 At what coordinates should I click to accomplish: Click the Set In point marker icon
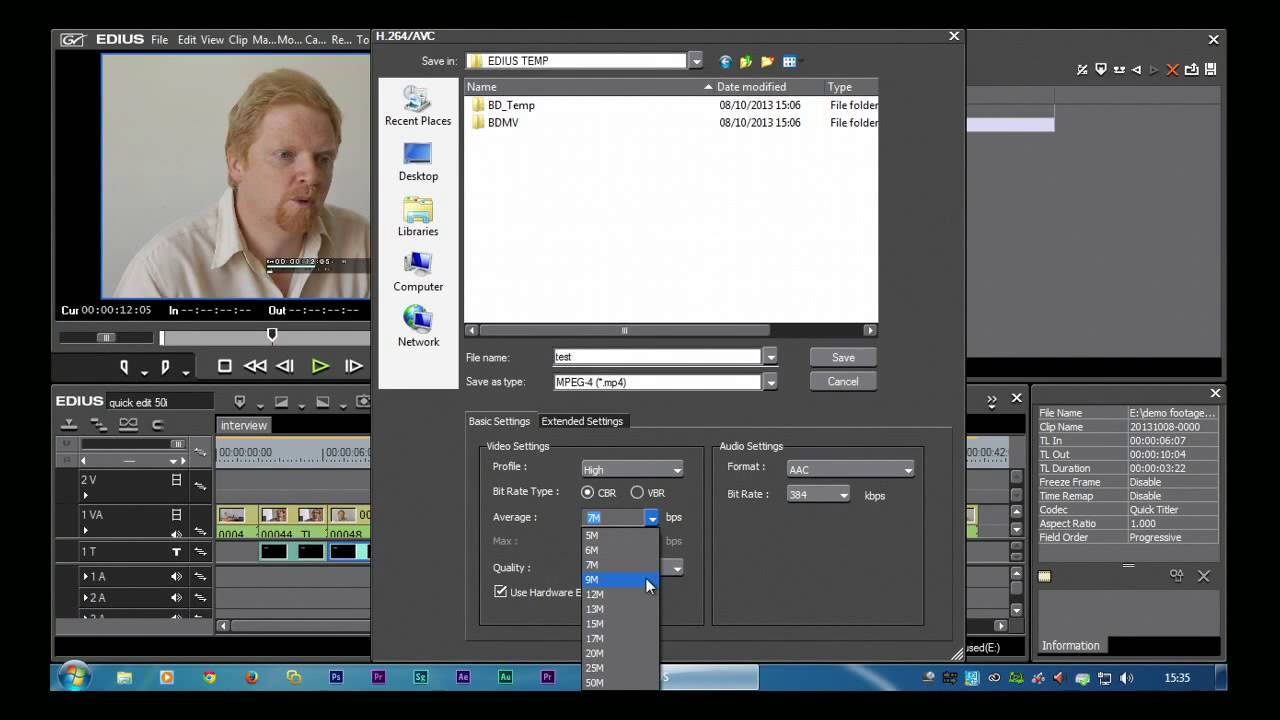click(x=125, y=367)
